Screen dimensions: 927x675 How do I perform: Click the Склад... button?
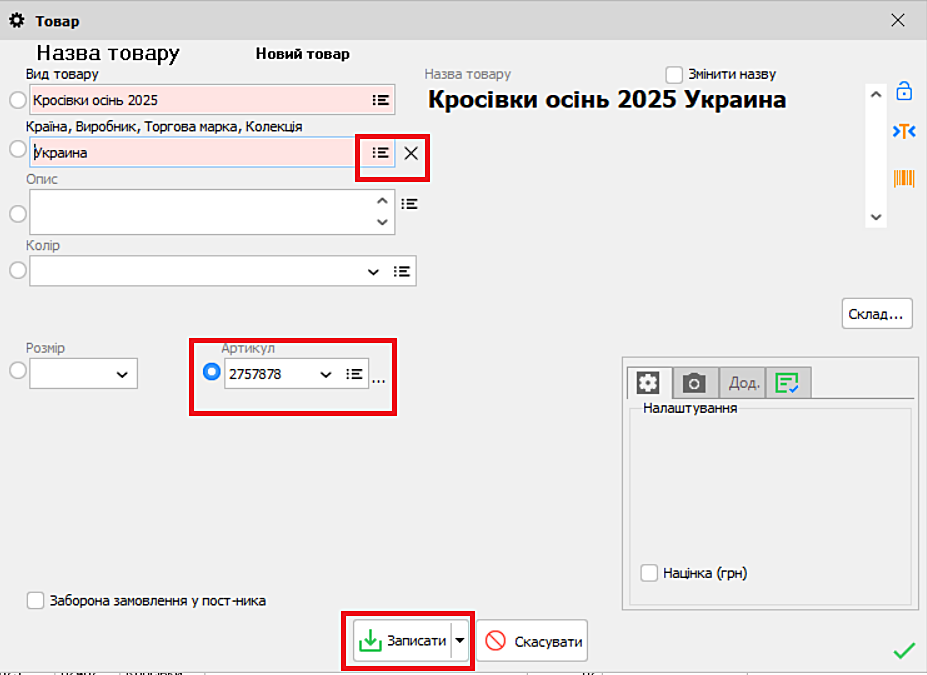tap(877, 313)
